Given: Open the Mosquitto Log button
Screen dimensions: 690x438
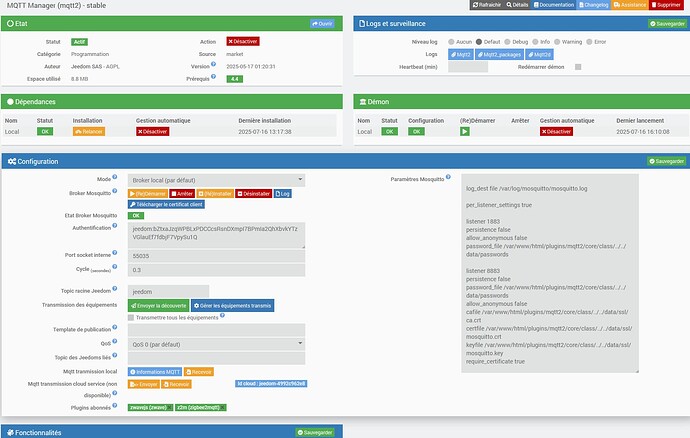Looking at the screenshot, I should tap(283, 194).
